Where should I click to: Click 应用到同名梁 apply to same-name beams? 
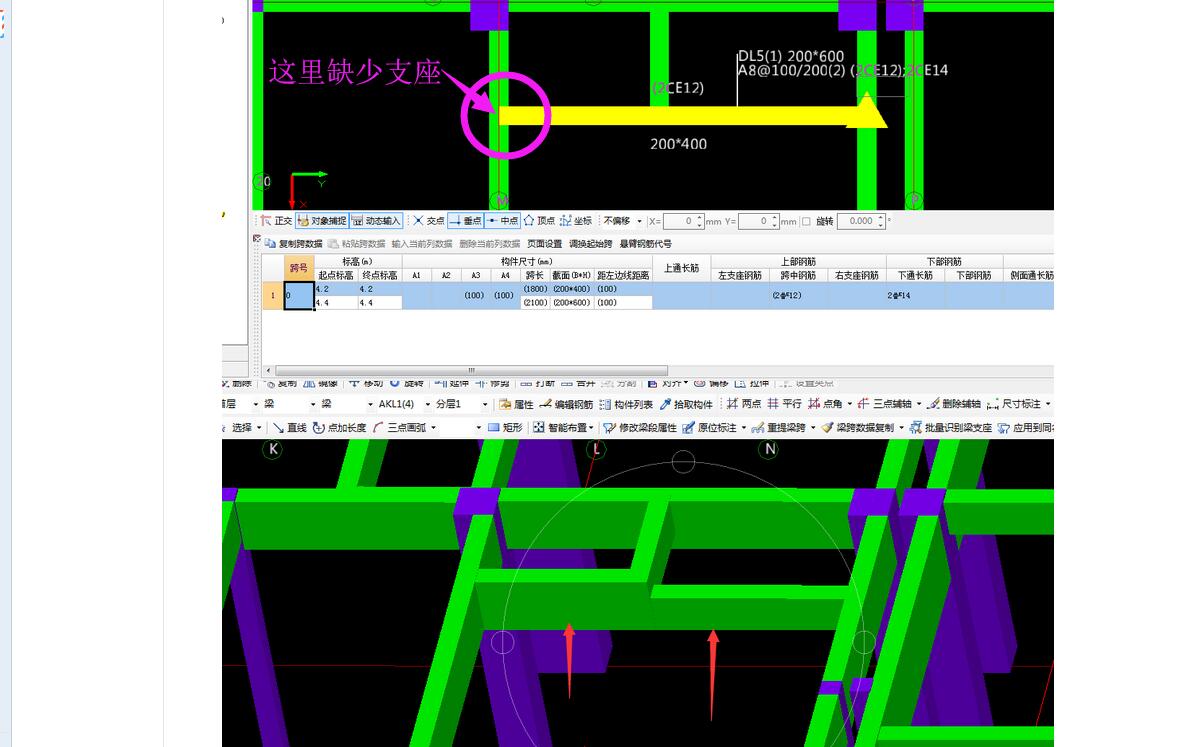(1025, 428)
